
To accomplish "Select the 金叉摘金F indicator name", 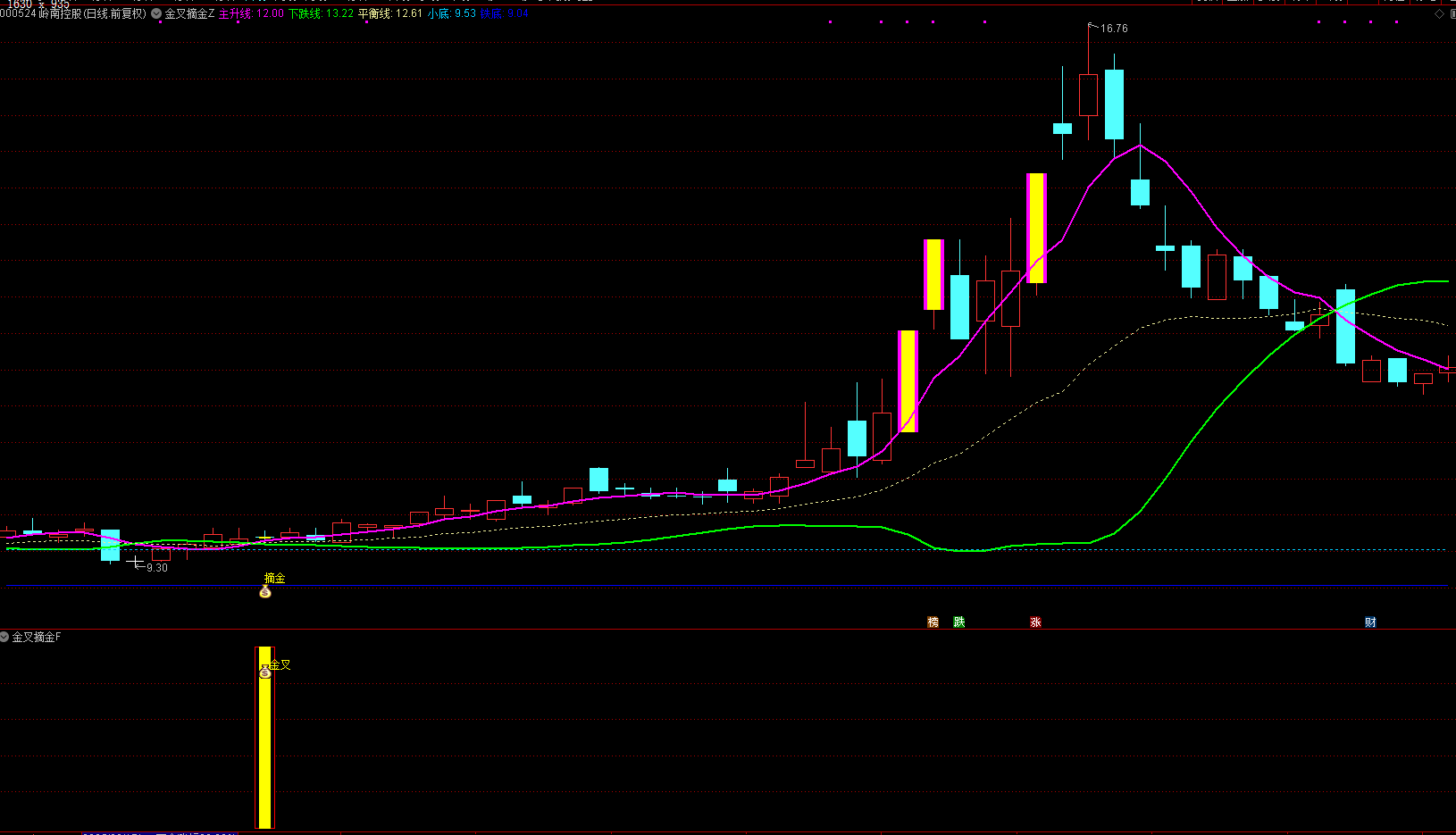I will tap(37, 637).
